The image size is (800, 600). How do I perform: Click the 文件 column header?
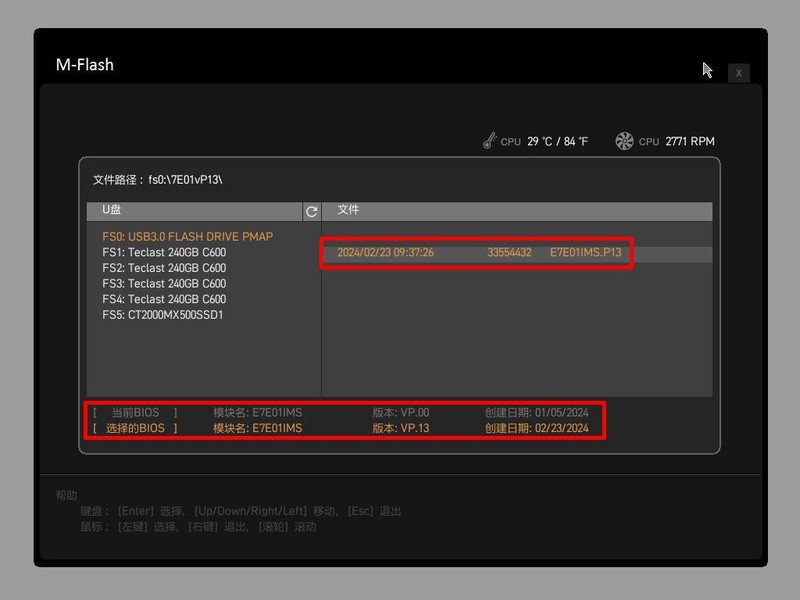click(x=517, y=211)
